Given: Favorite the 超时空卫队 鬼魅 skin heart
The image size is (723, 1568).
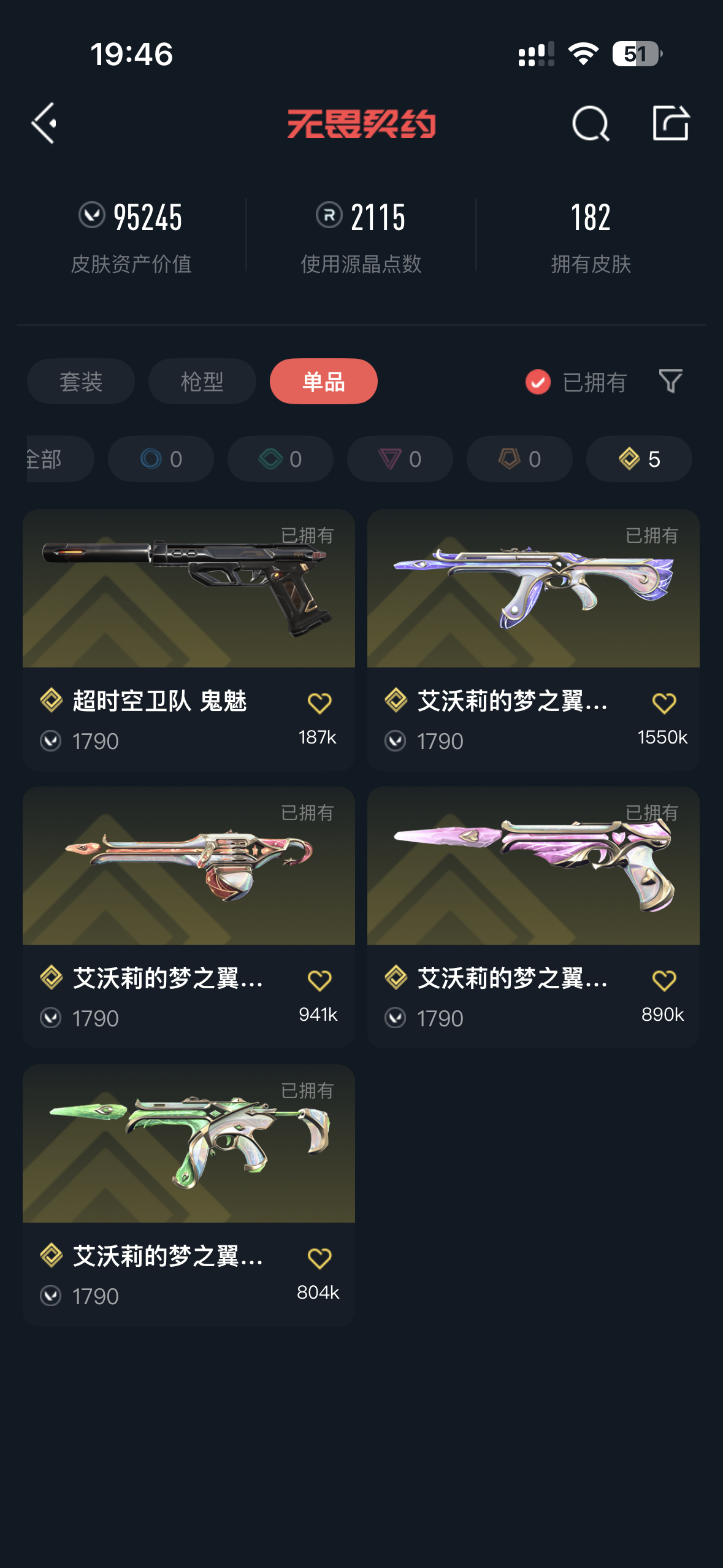Looking at the screenshot, I should (319, 703).
